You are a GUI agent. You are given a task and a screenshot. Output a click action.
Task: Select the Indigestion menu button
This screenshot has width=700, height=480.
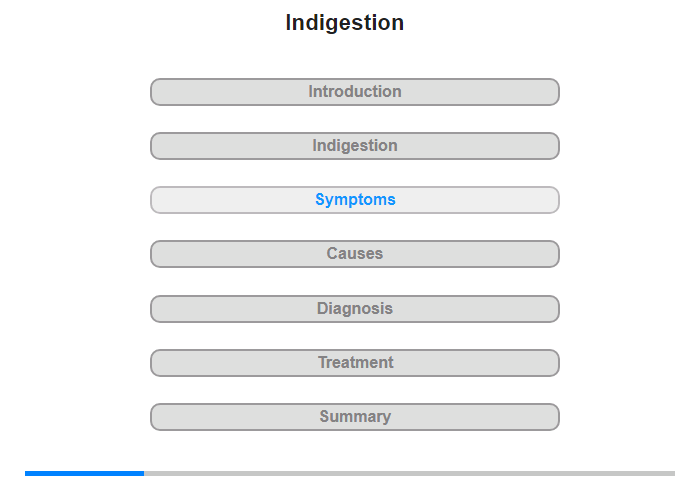[354, 146]
